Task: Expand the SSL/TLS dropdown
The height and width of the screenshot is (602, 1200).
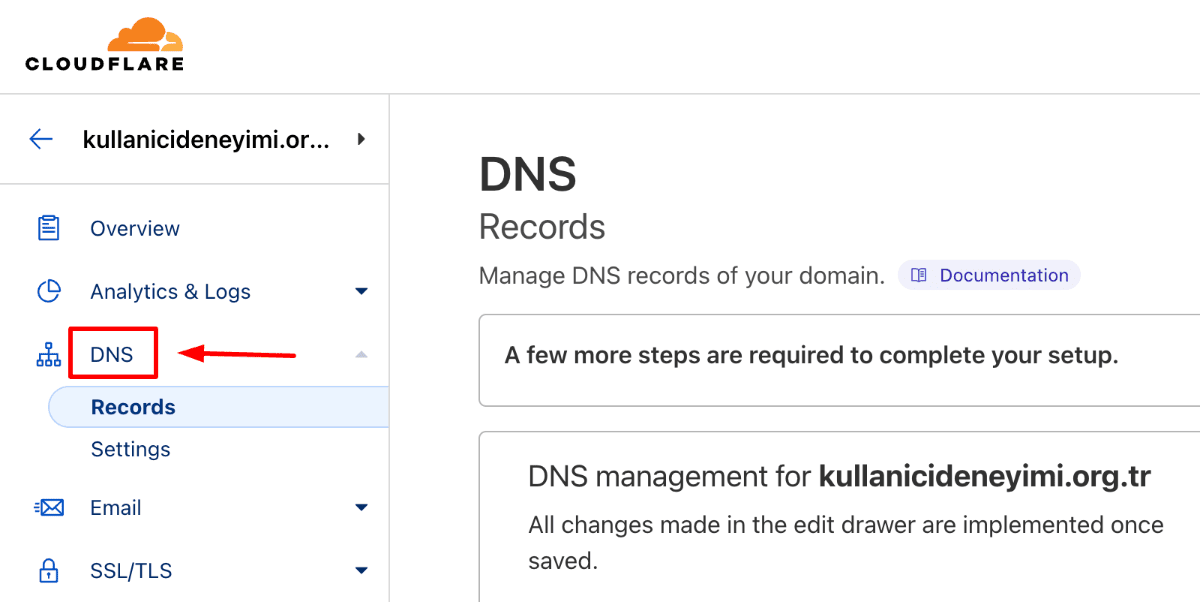Action: tap(361, 570)
